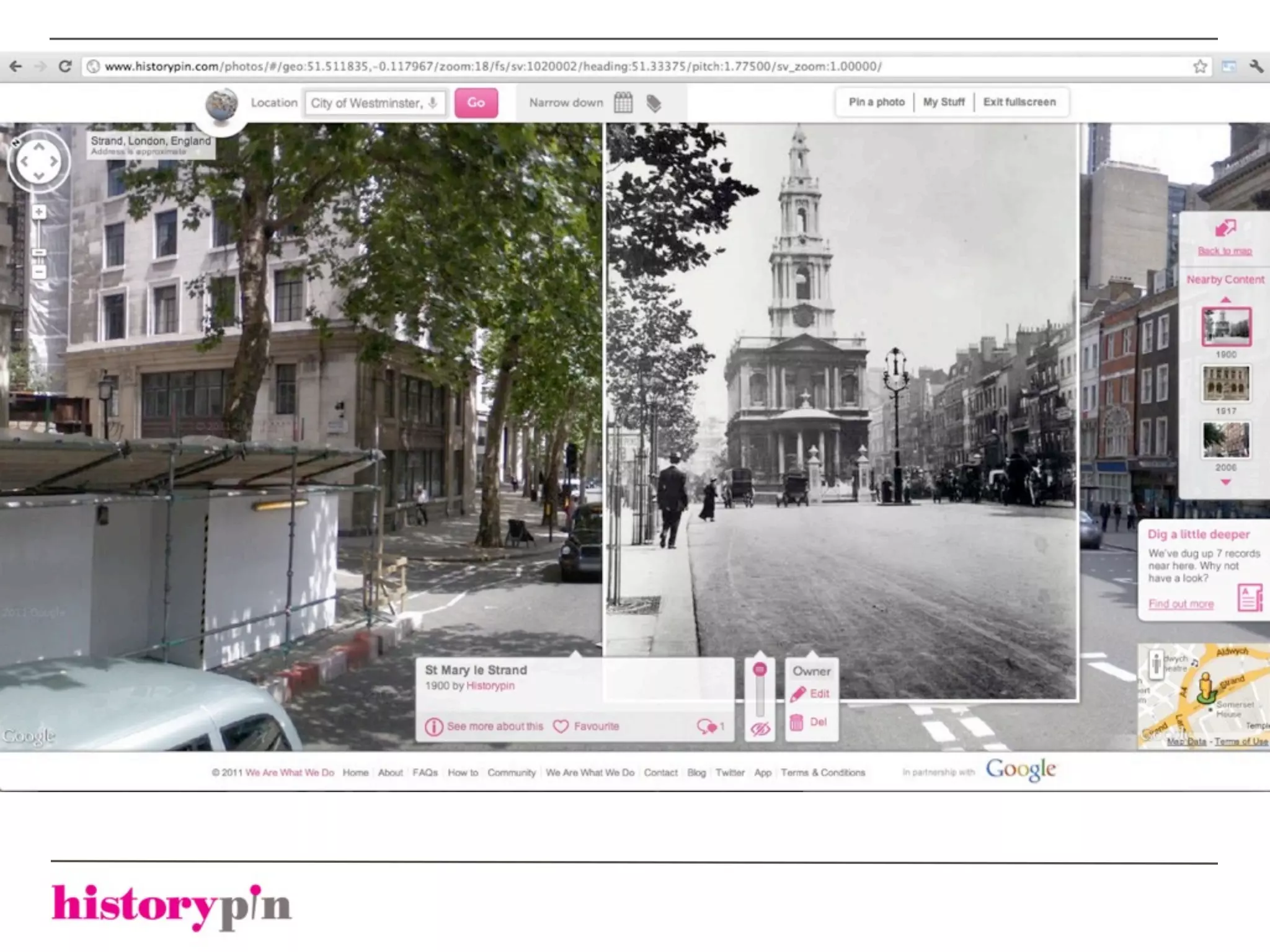Screen dimensions: 1270x952
Task: Open My Stuff menu item
Action: coord(943,102)
